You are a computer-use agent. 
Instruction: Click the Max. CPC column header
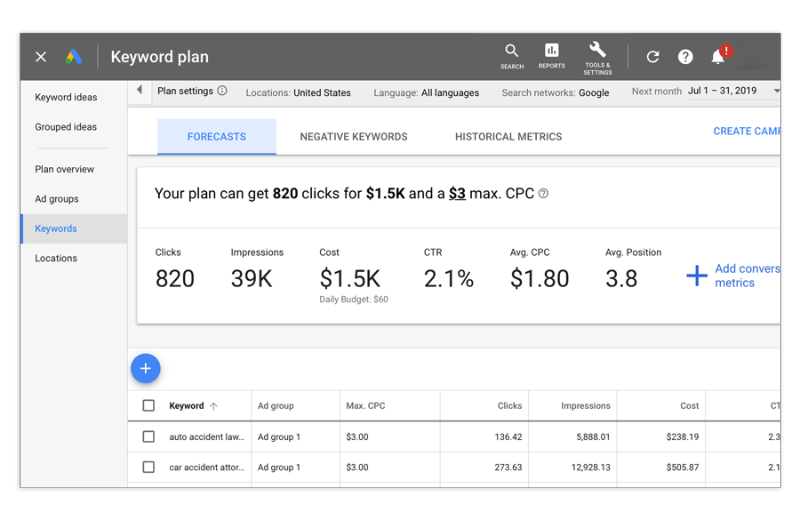pos(365,406)
